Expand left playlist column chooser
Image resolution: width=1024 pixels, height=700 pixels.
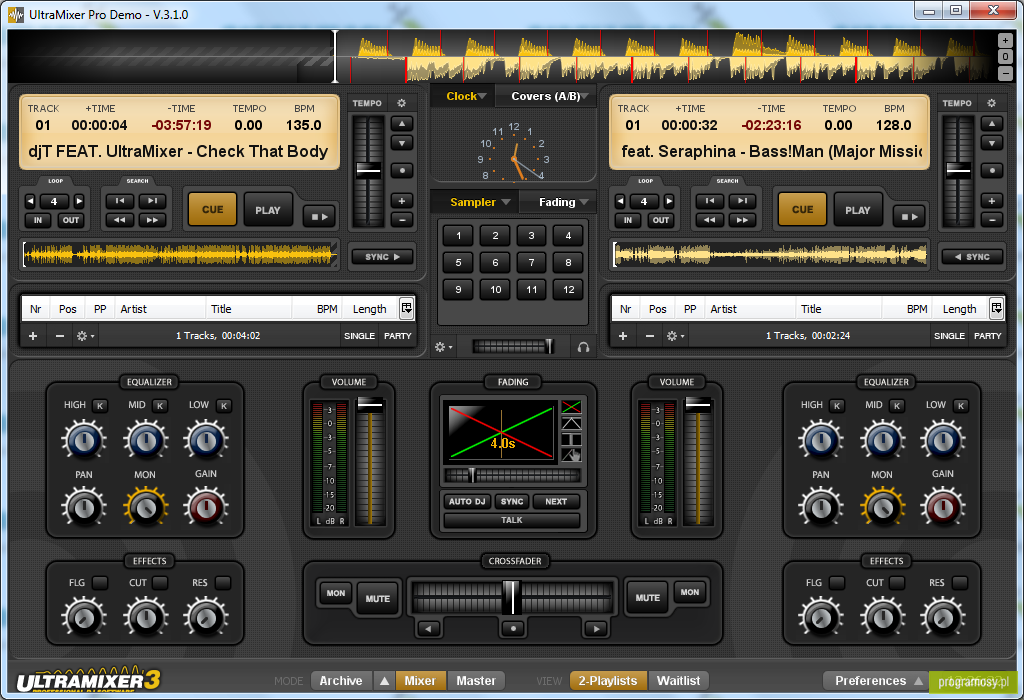tap(407, 308)
